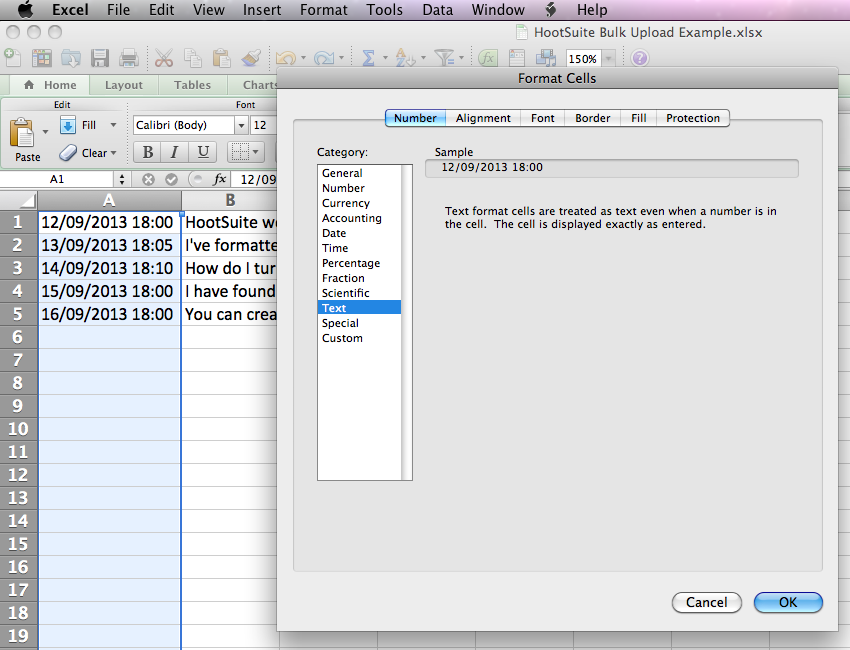
Task: Select the Currency category
Action: 359,203
